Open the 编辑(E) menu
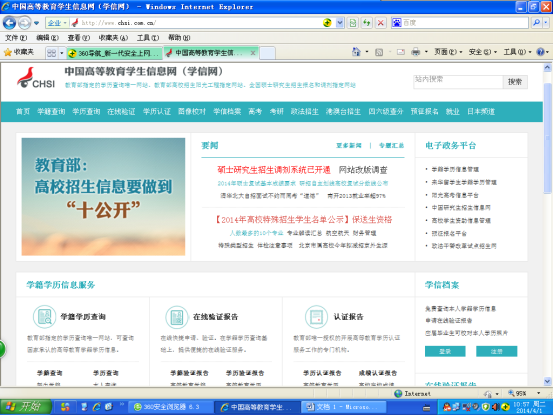The width and height of the screenshot is (553, 415). coord(48,37)
